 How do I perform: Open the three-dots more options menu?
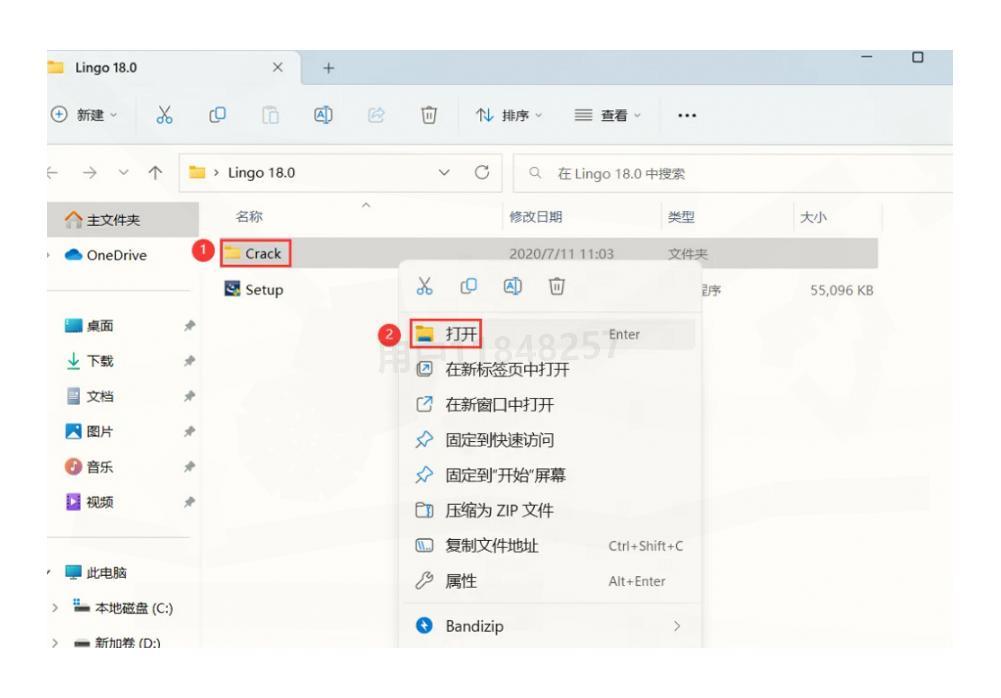pyautogui.click(x=687, y=116)
